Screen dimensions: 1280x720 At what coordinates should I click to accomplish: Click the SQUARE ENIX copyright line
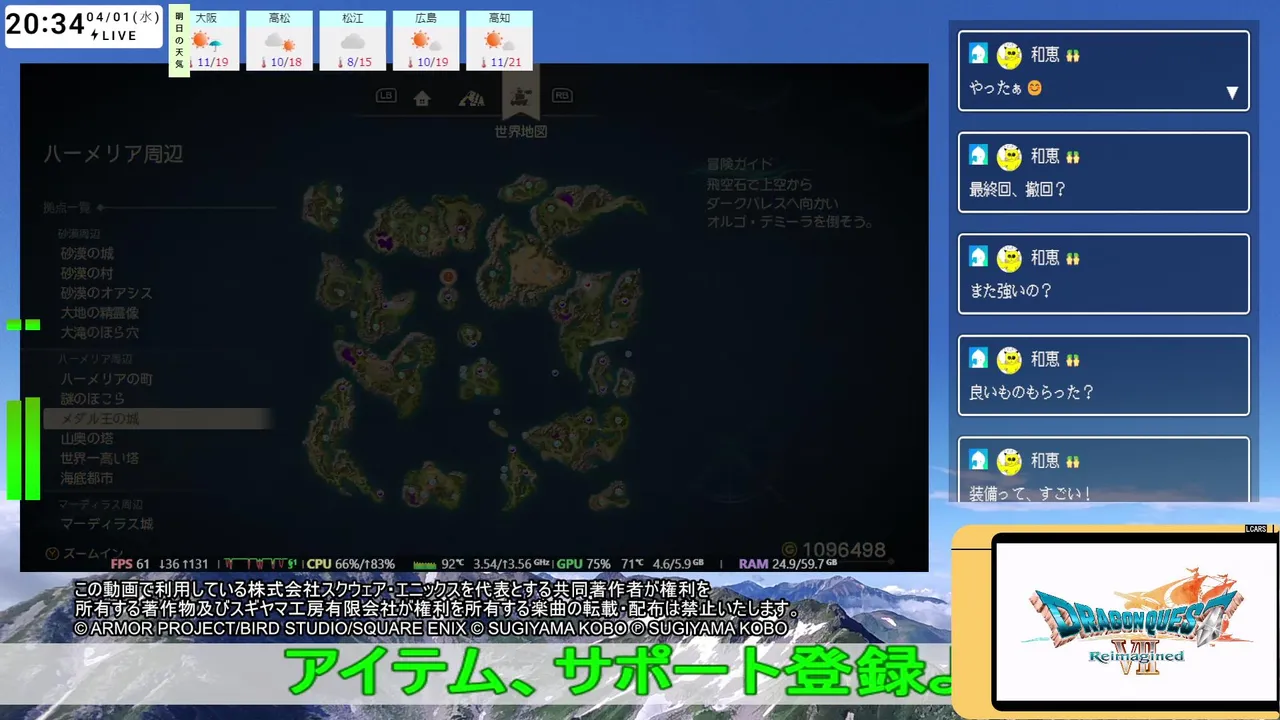pos(431,629)
